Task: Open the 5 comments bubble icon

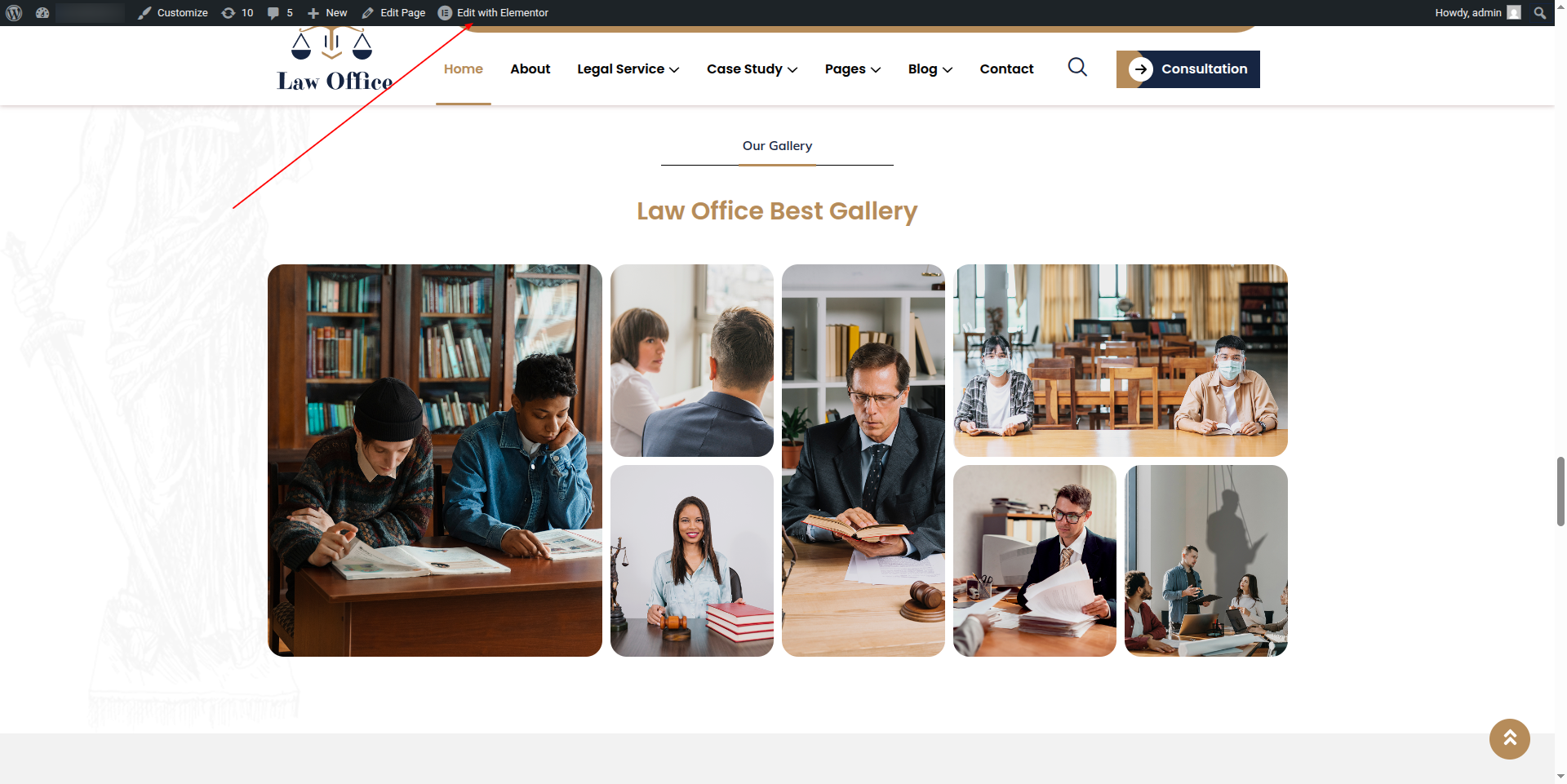Action: [273, 13]
